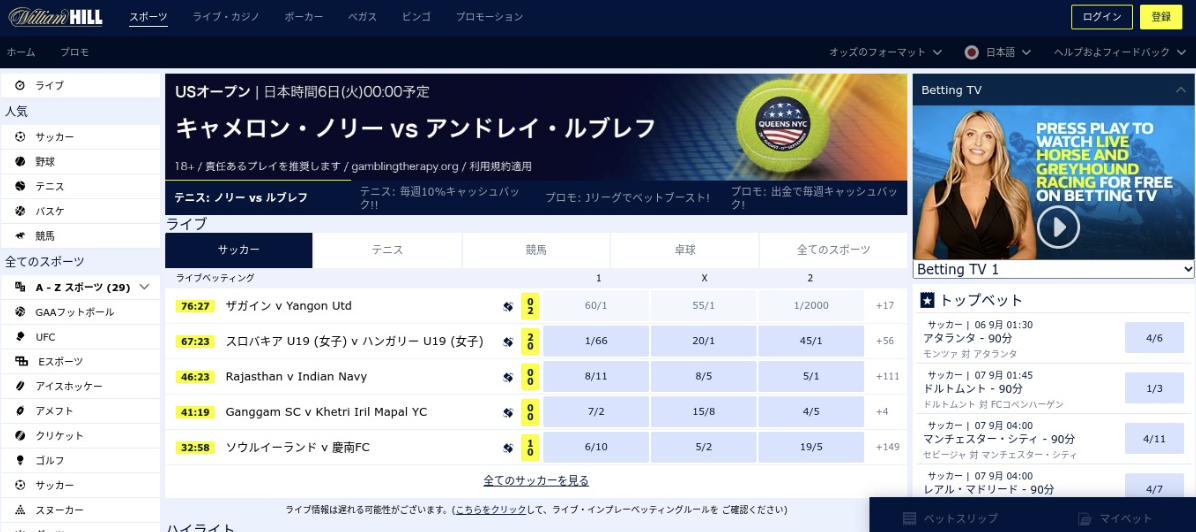Click soccer ball icon in Rajasthan v Indian Navy row
1196x532 pixels.
508,377
